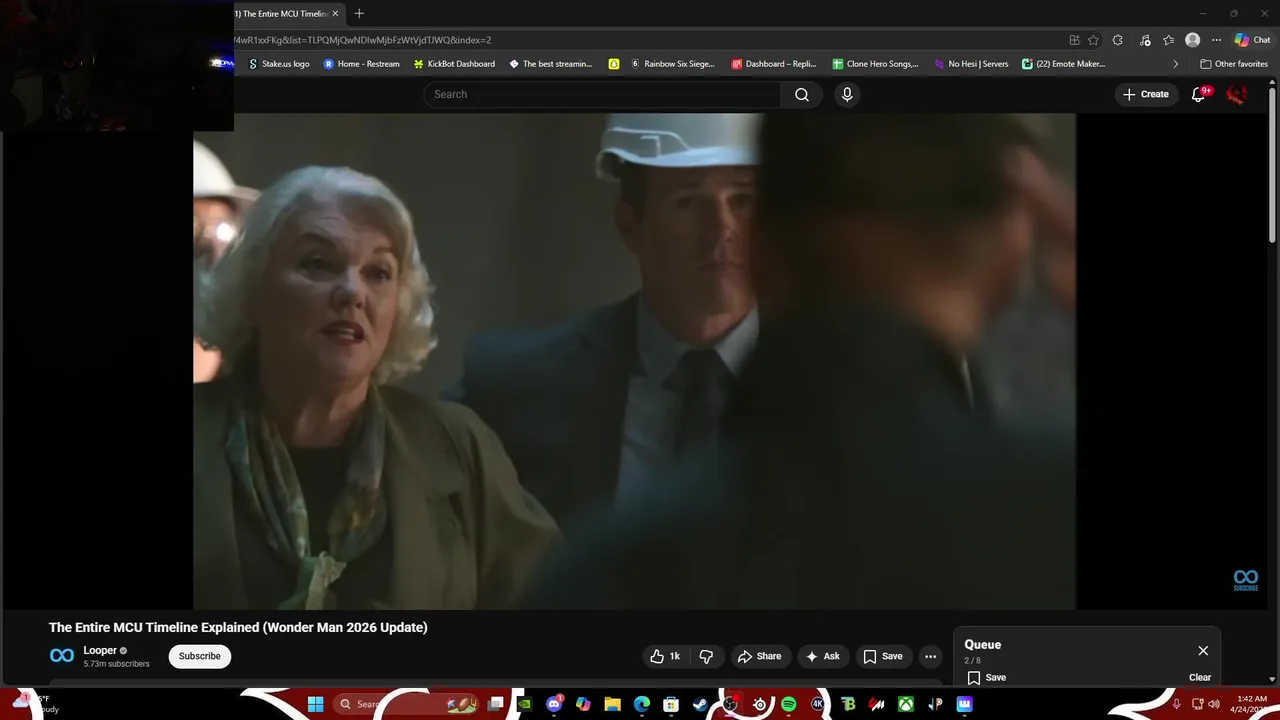Open Dashboard – Repli... bookmark

pos(774,64)
